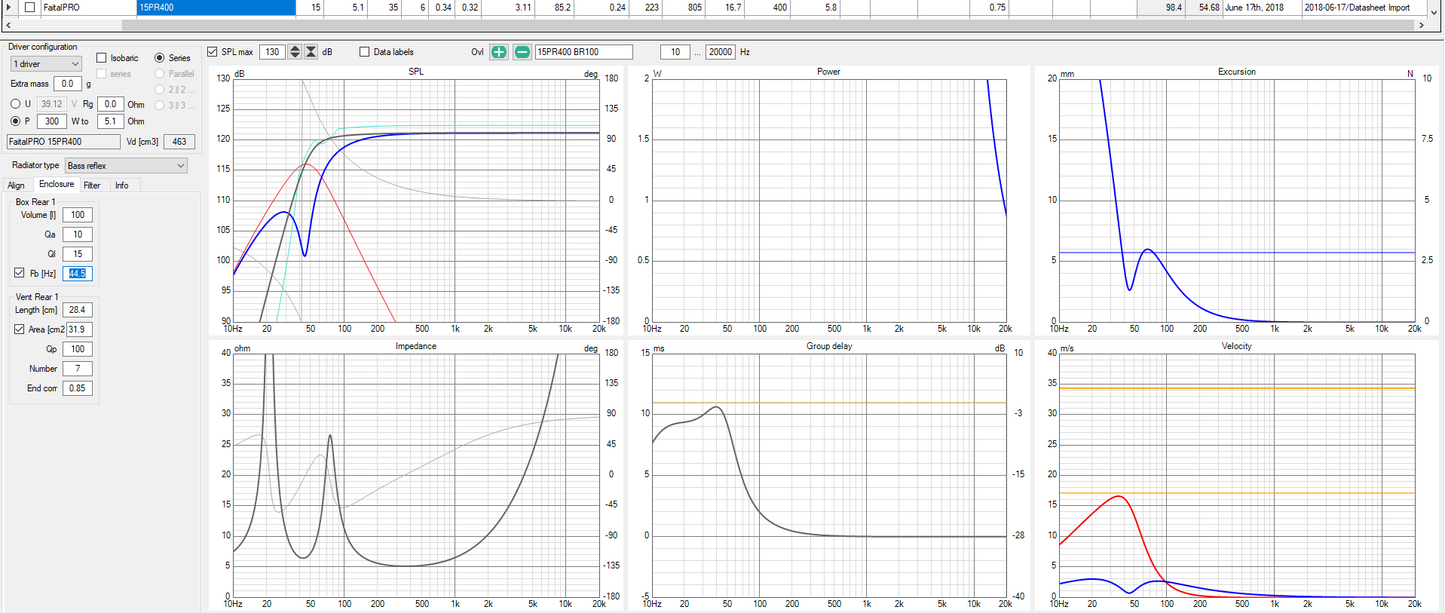This screenshot has width=1445, height=613.
Task: Select the U voltage radio button
Action: [16, 103]
